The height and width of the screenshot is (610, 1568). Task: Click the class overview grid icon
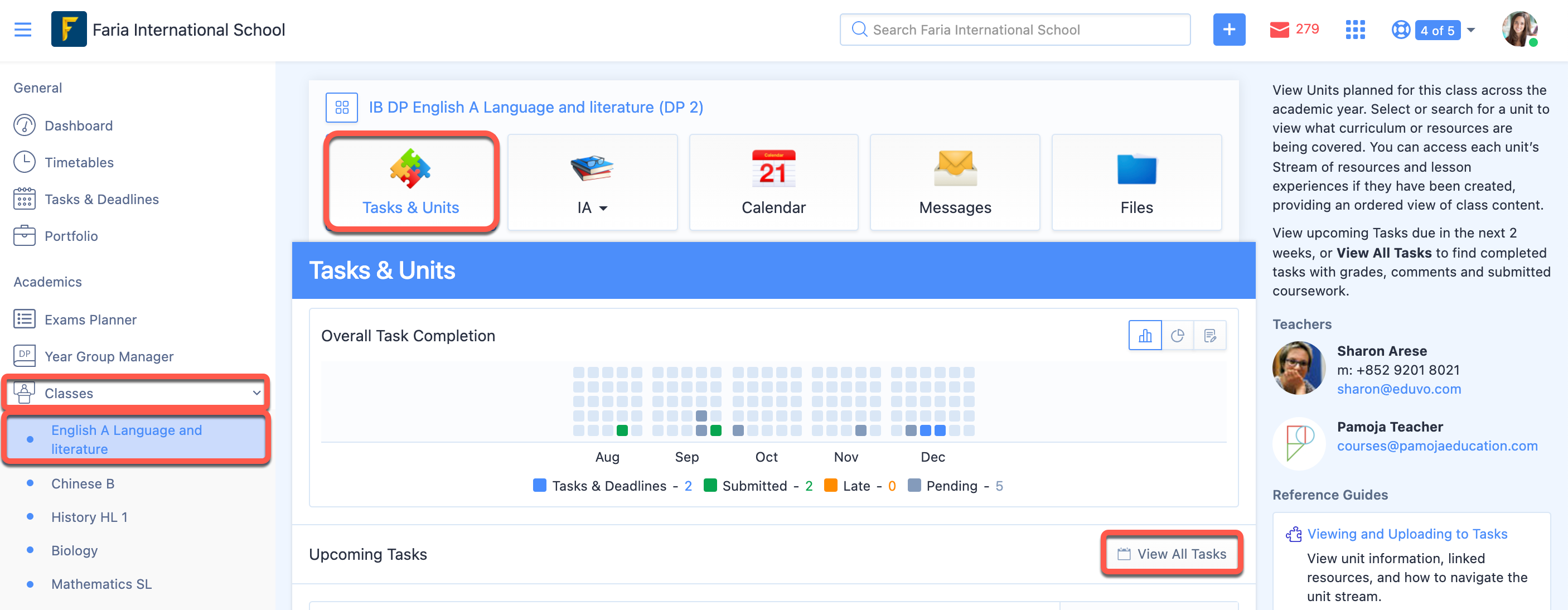point(341,107)
